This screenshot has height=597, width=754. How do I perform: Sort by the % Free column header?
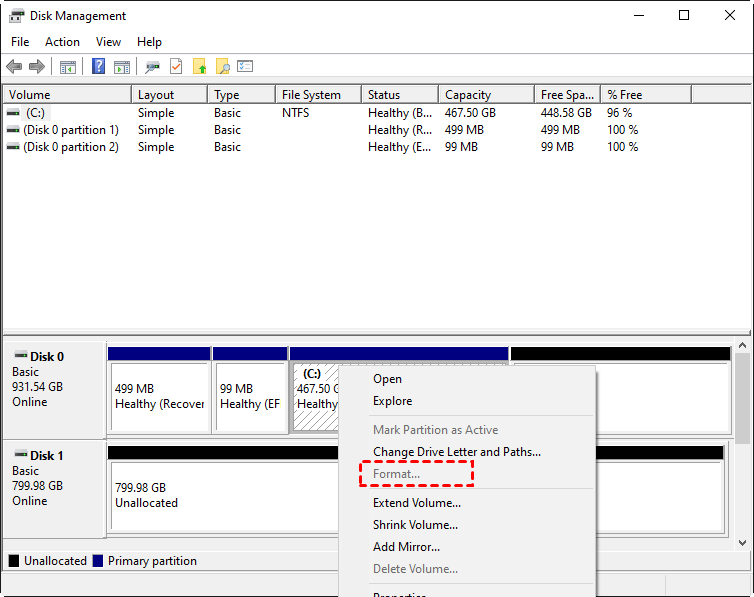(647, 95)
